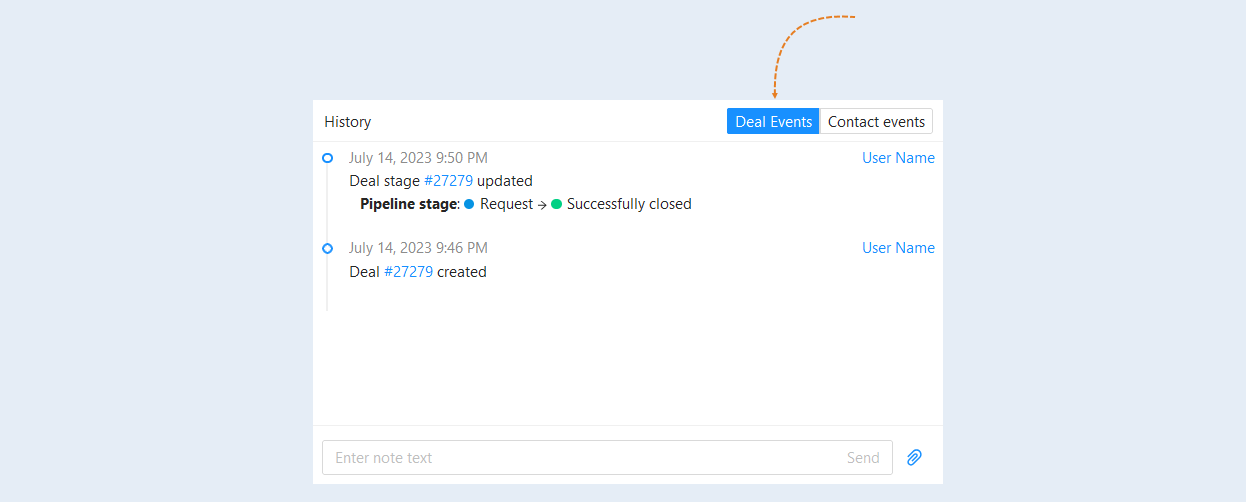This screenshot has width=1246, height=502.
Task: Open deal #27279 link in created event
Action: click(408, 271)
